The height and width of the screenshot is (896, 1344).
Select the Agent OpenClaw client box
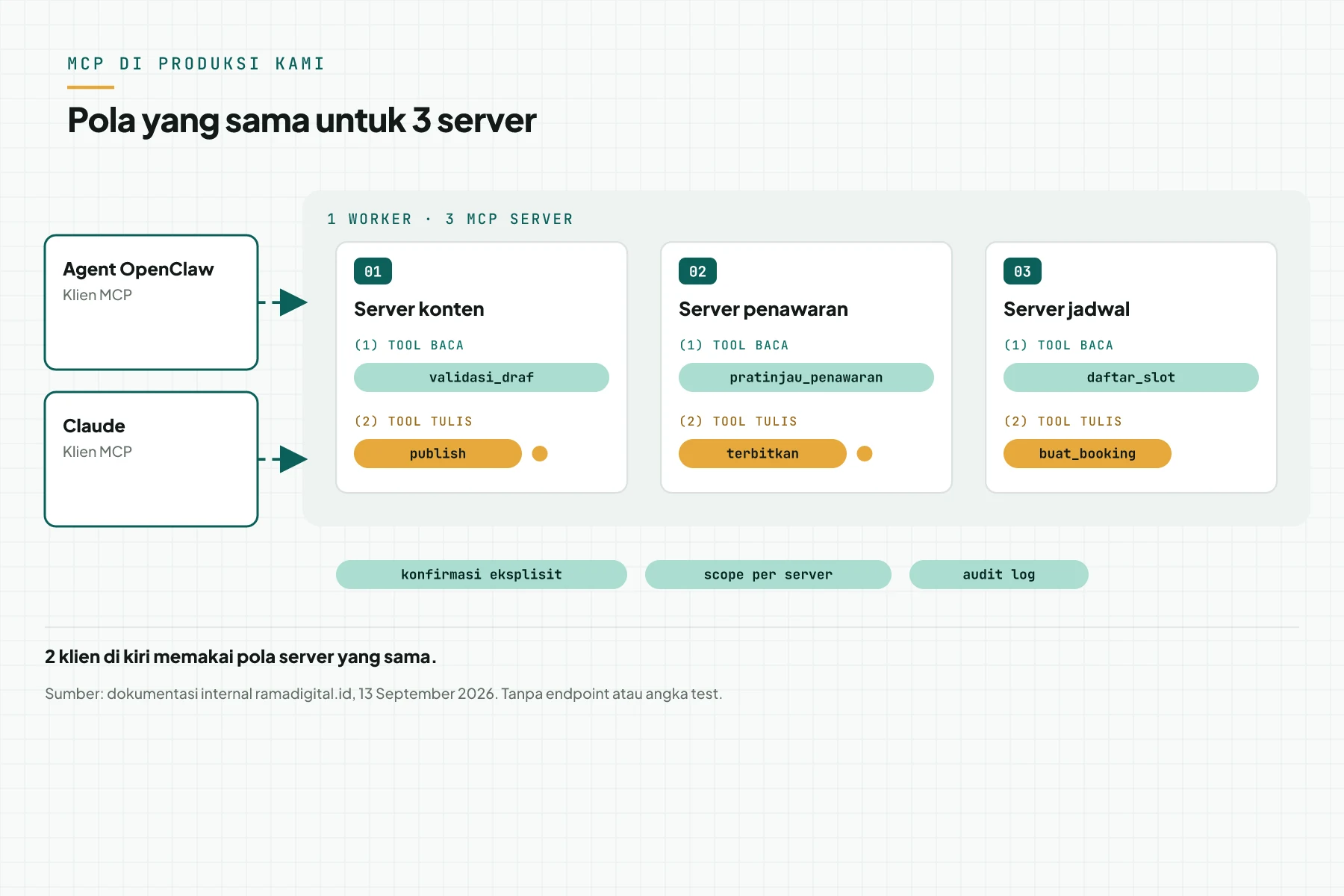pyautogui.click(x=152, y=302)
